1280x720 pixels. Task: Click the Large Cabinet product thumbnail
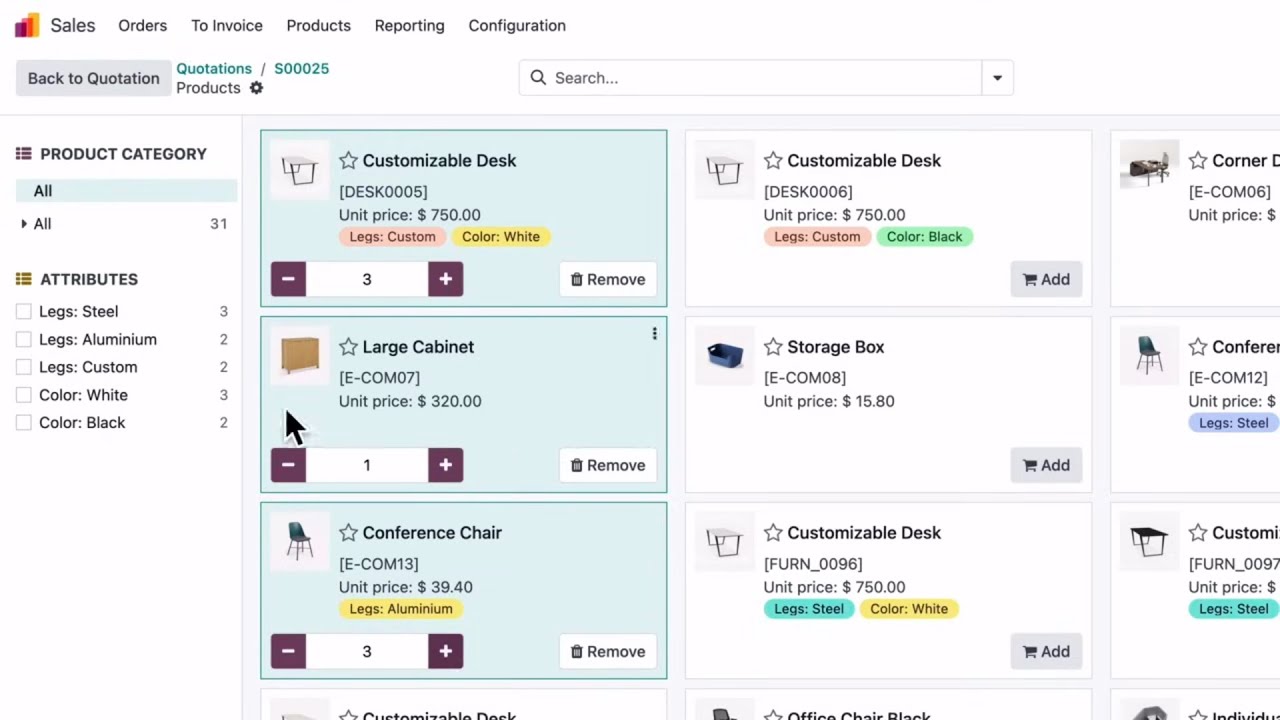point(300,355)
